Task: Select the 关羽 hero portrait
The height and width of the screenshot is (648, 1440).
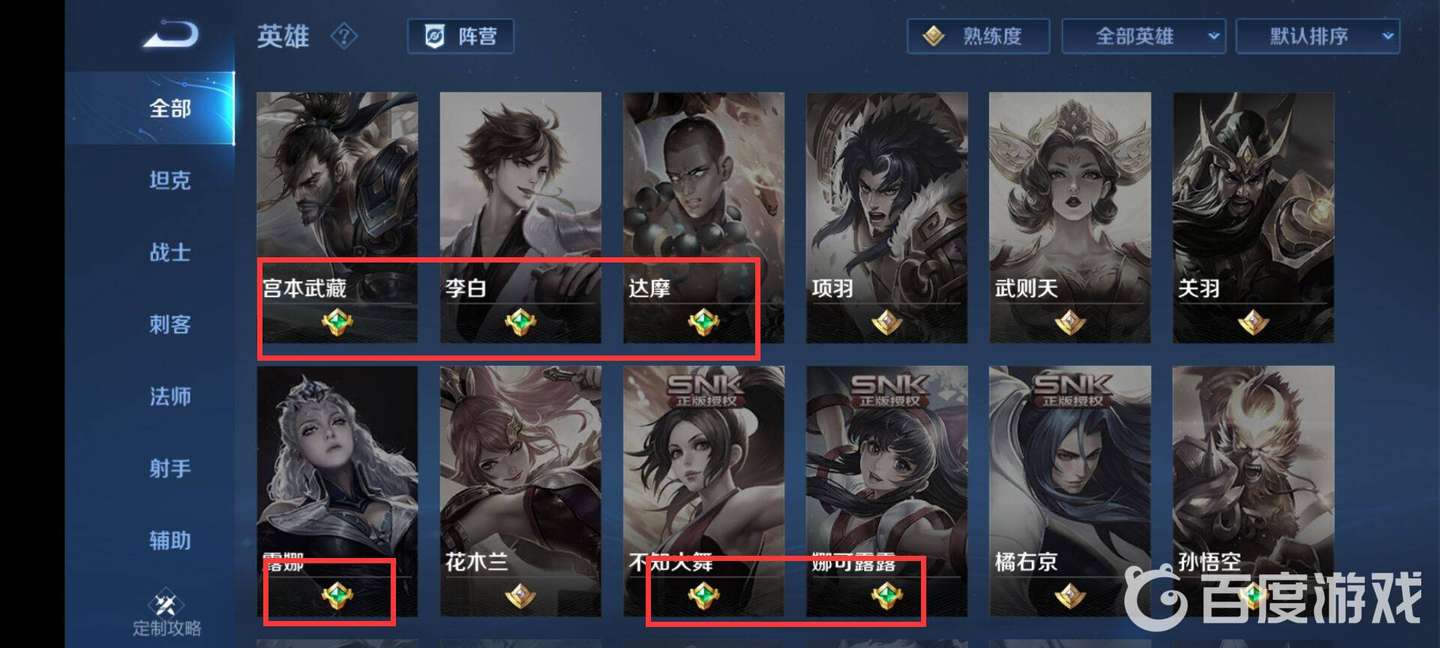Action: click(1253, 218)
